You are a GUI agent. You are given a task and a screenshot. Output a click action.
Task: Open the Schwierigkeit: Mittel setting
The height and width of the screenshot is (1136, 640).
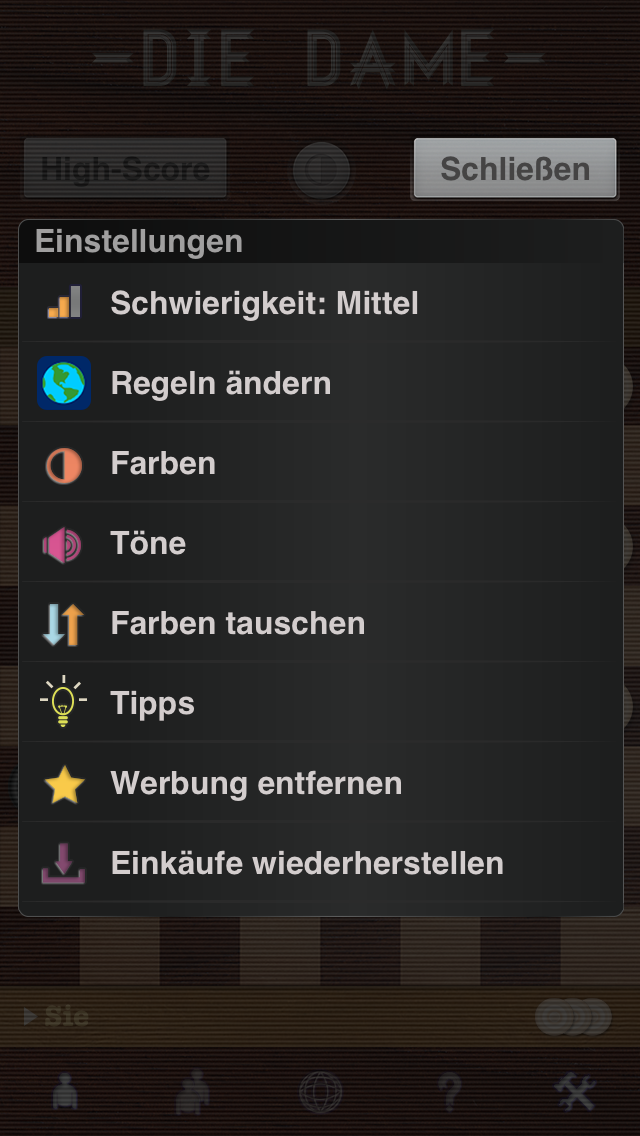pos(265,303)
